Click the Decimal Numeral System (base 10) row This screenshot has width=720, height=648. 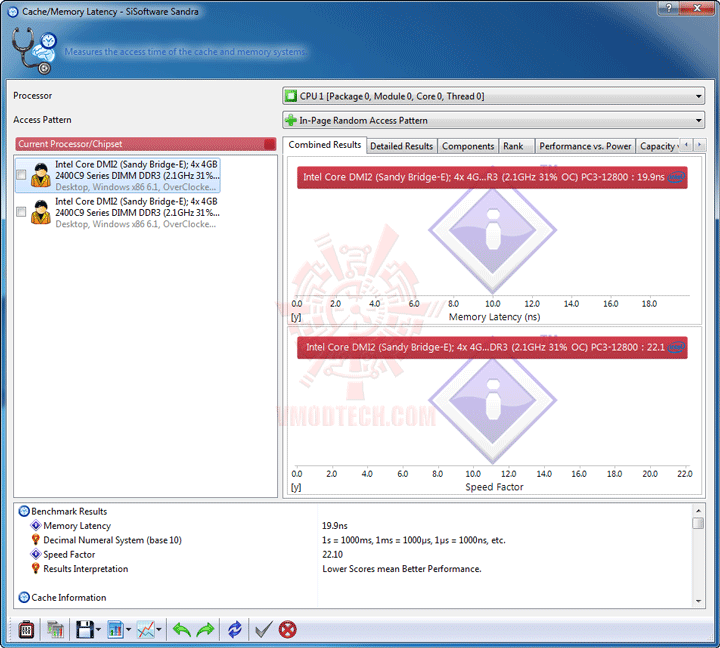(112, 540)
